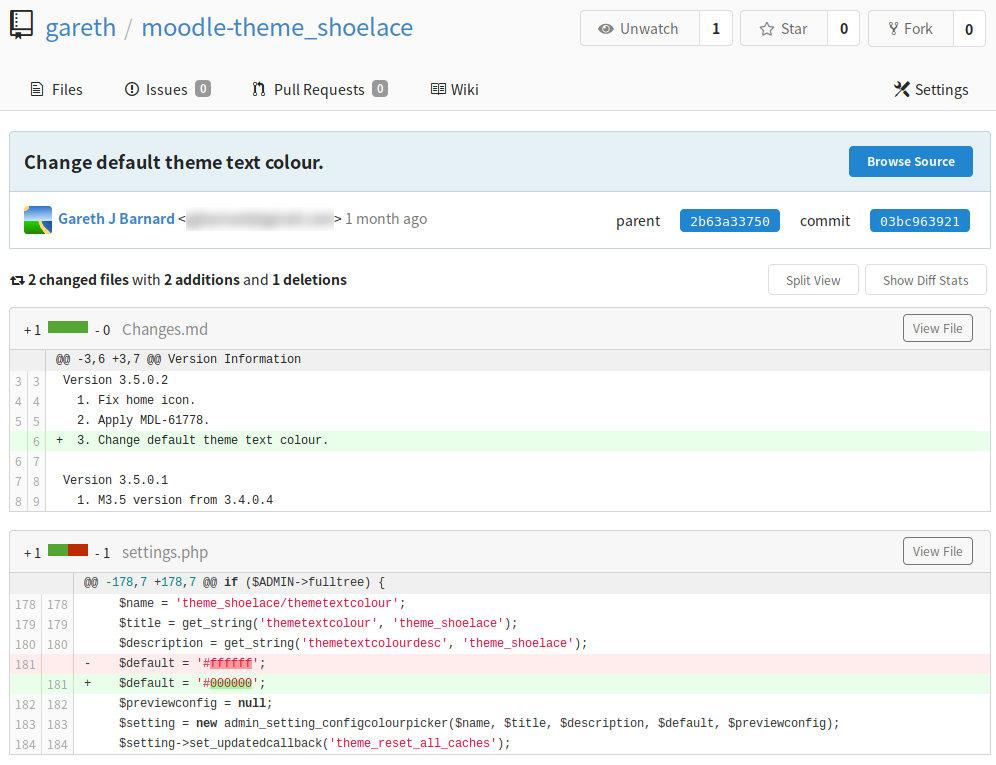The height and width of the screenshot is (765, 996).
Task: Click settings.php green-red diff stat bar
Action: coord(68,551)
